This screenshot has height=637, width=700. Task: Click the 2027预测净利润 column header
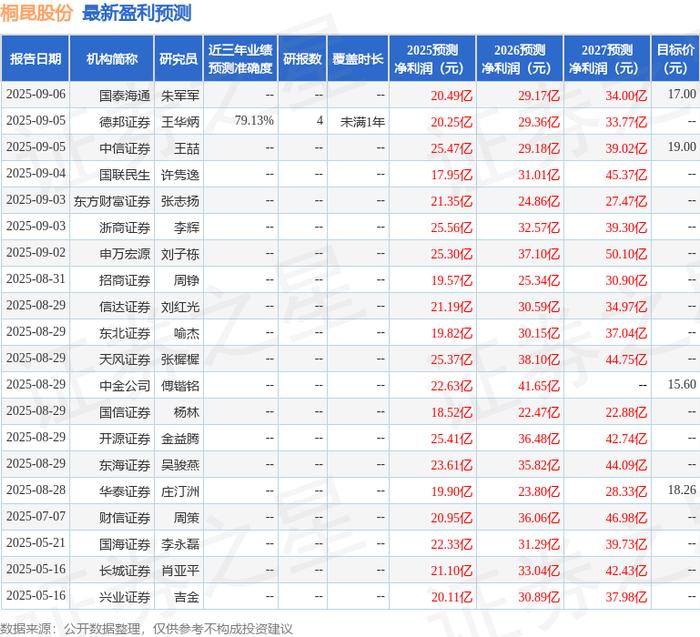tap(607, 59)
